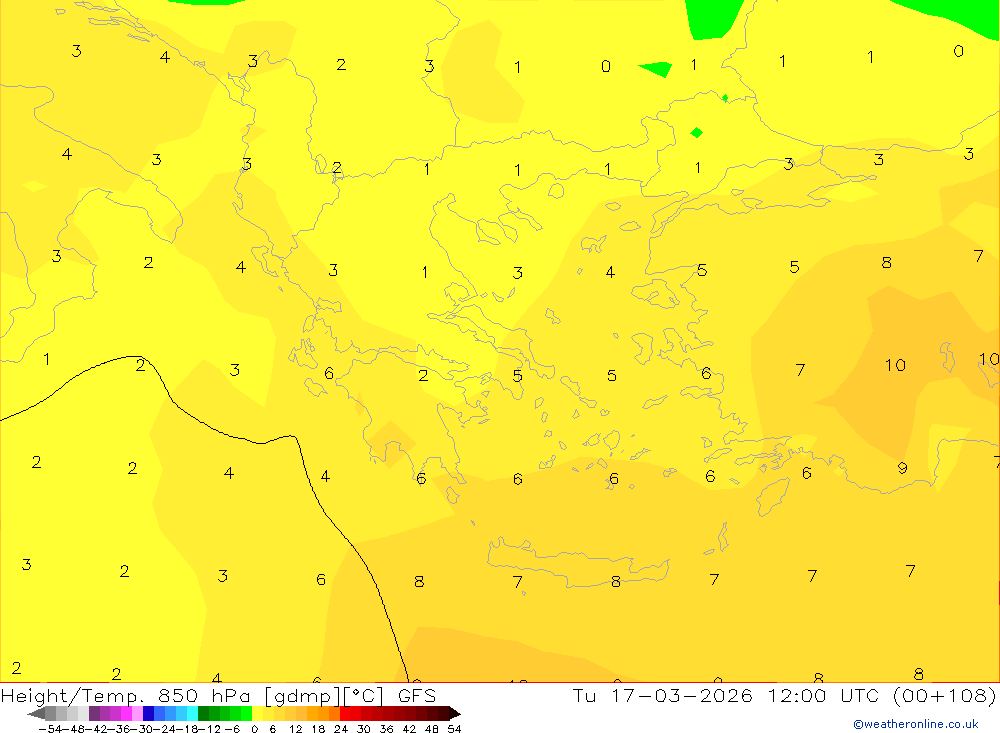The image size is (1000, 733).
Task: Click the '-54' legend scale label
Action: 49,729
